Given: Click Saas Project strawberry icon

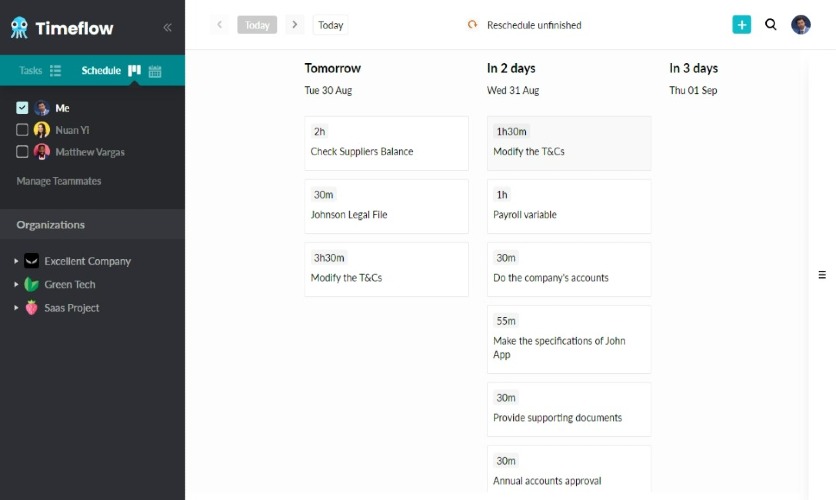Looking at the screenshot, I should tap(31, 308).
